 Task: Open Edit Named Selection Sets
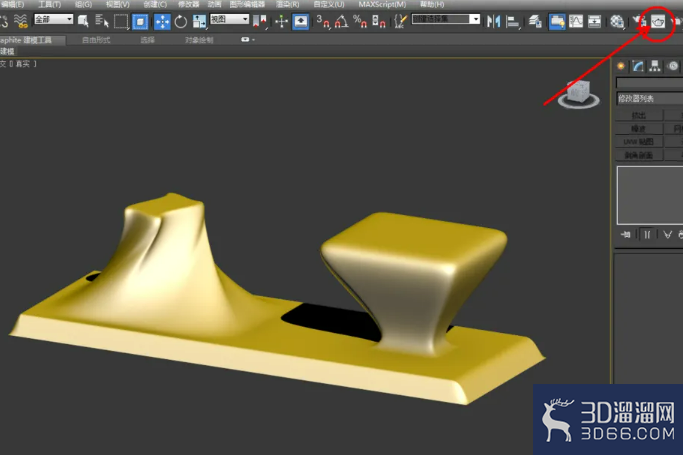pyautogui.click(x=400, y=21)
